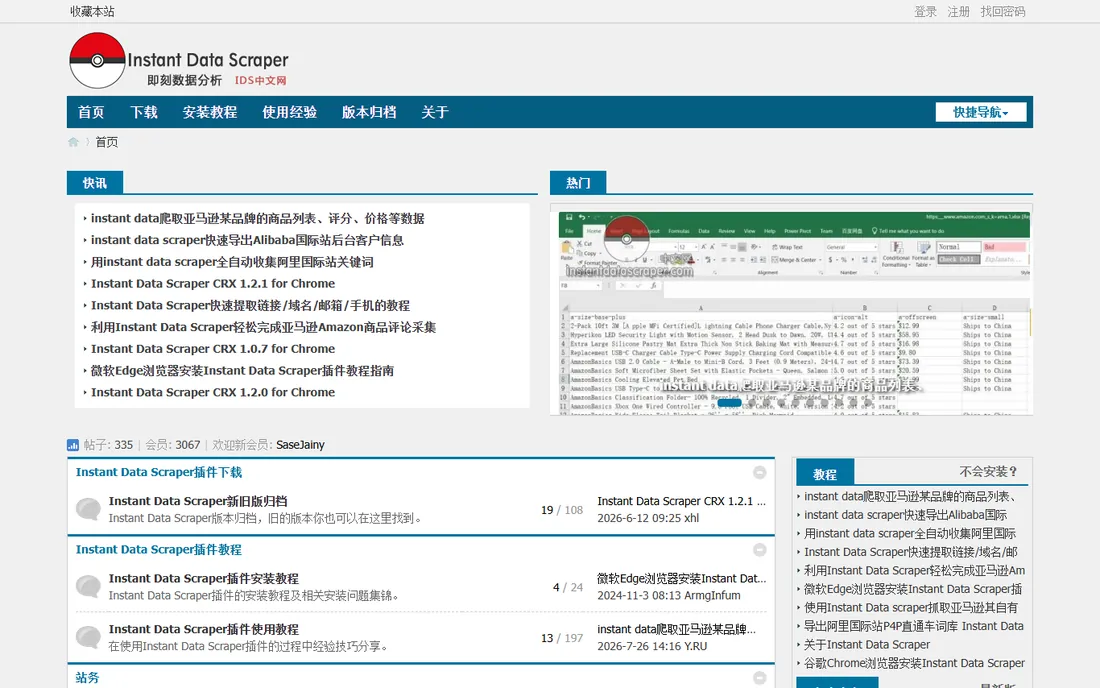The image size is (1100, 688).
Task: Click the 19 / 108 post count
Action: pyautogui.click(x=562, y=511)
